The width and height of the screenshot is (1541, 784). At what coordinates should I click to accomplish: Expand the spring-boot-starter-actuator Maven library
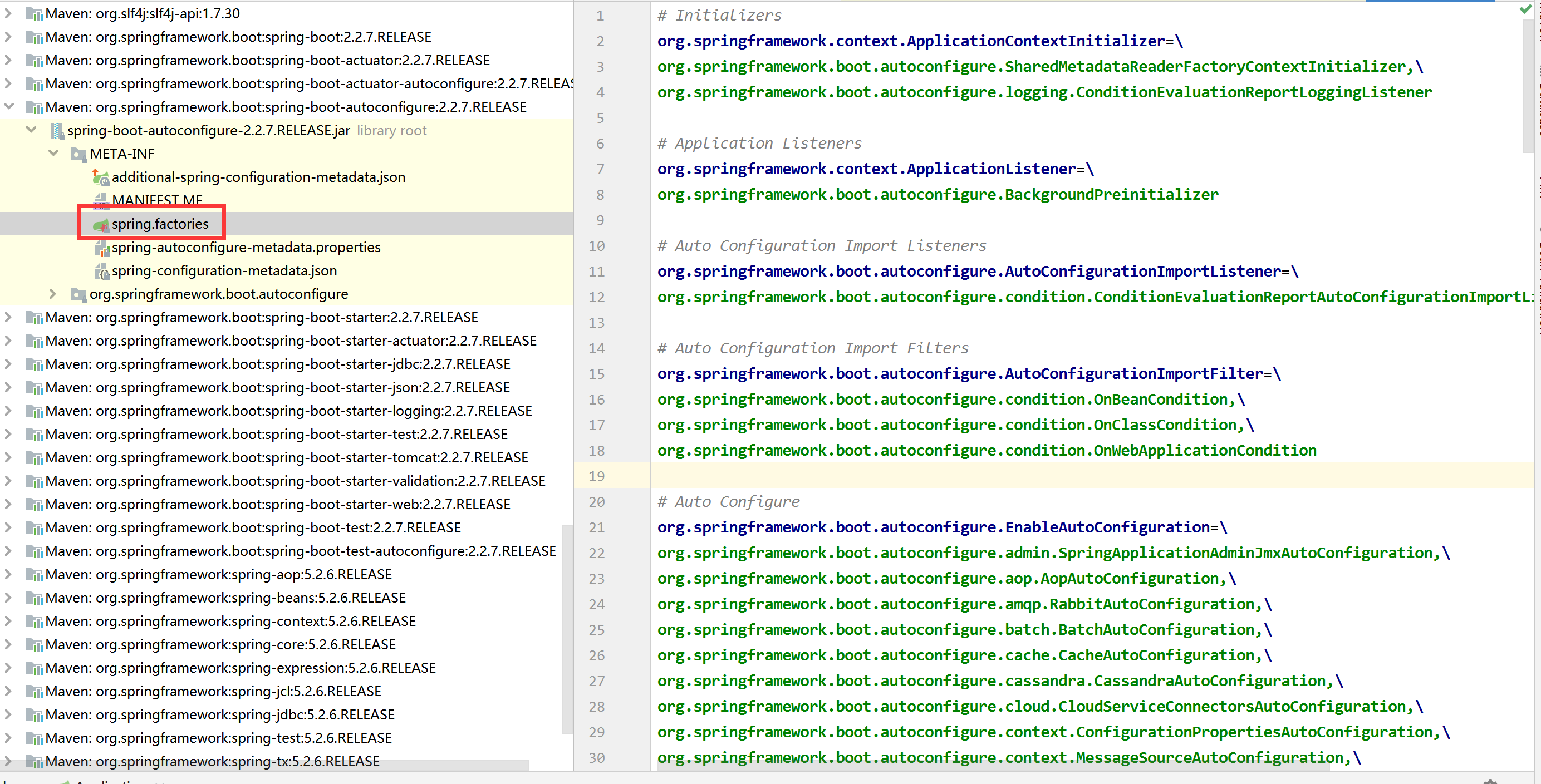tap(8, 341)
